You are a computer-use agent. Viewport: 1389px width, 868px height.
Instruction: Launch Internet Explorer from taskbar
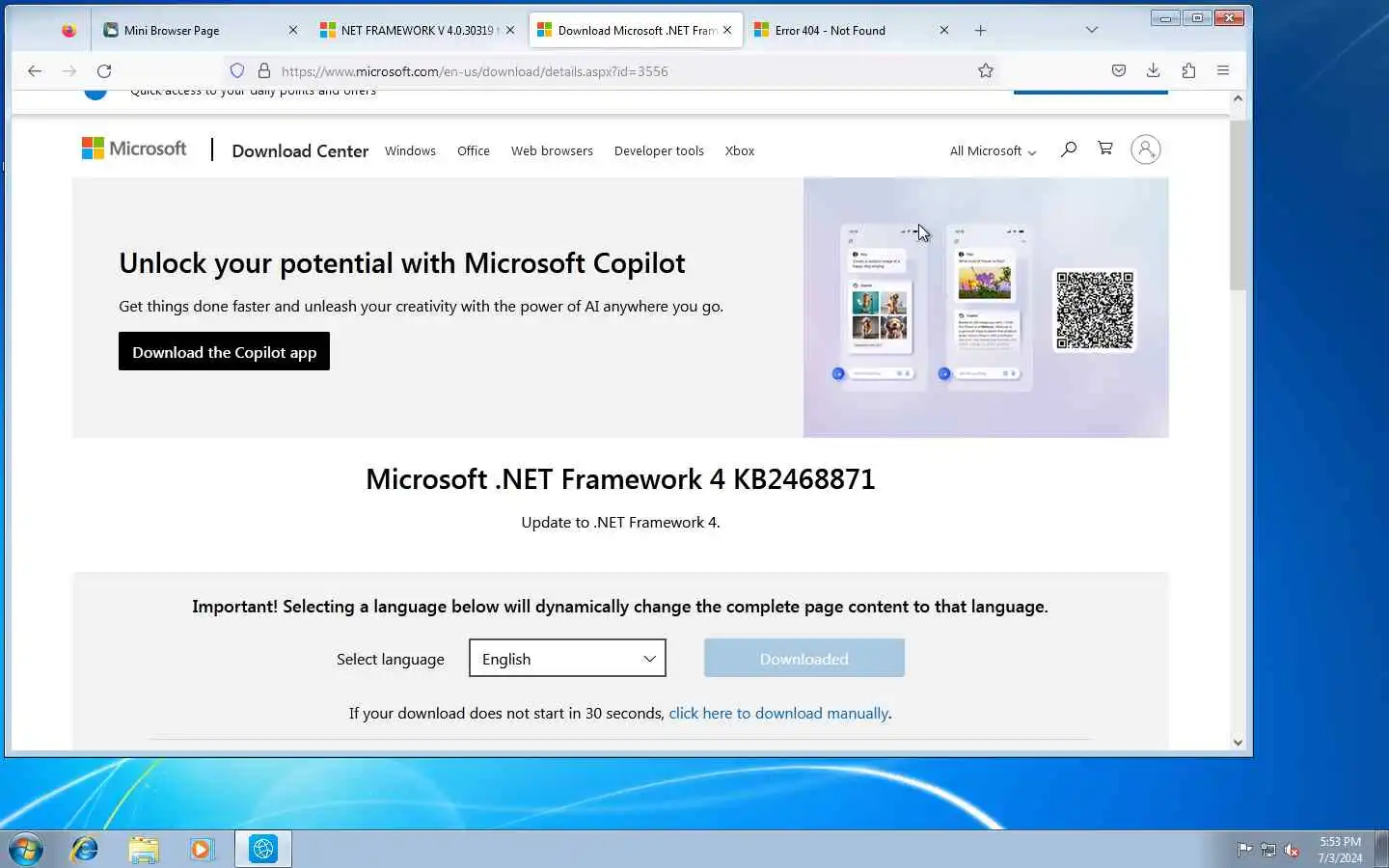[85, 850]
